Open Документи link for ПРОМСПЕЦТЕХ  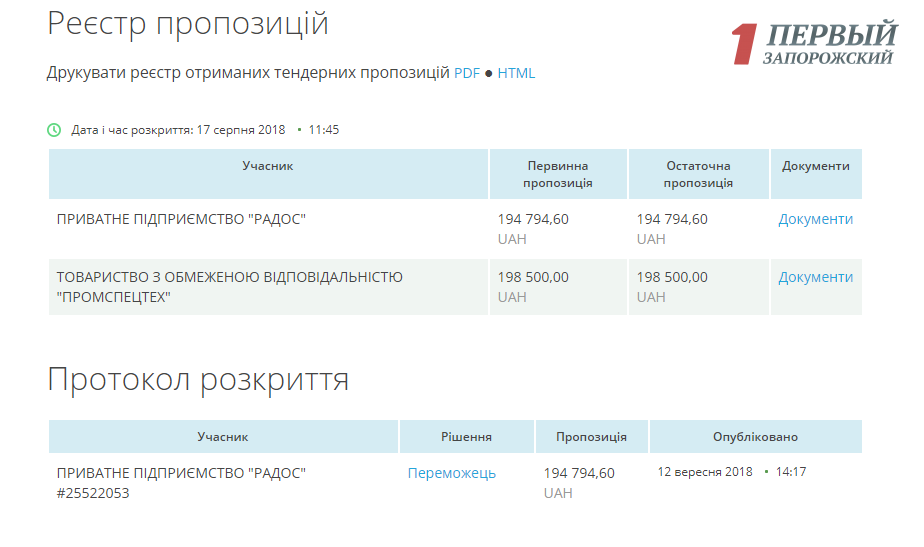[815, 277]
